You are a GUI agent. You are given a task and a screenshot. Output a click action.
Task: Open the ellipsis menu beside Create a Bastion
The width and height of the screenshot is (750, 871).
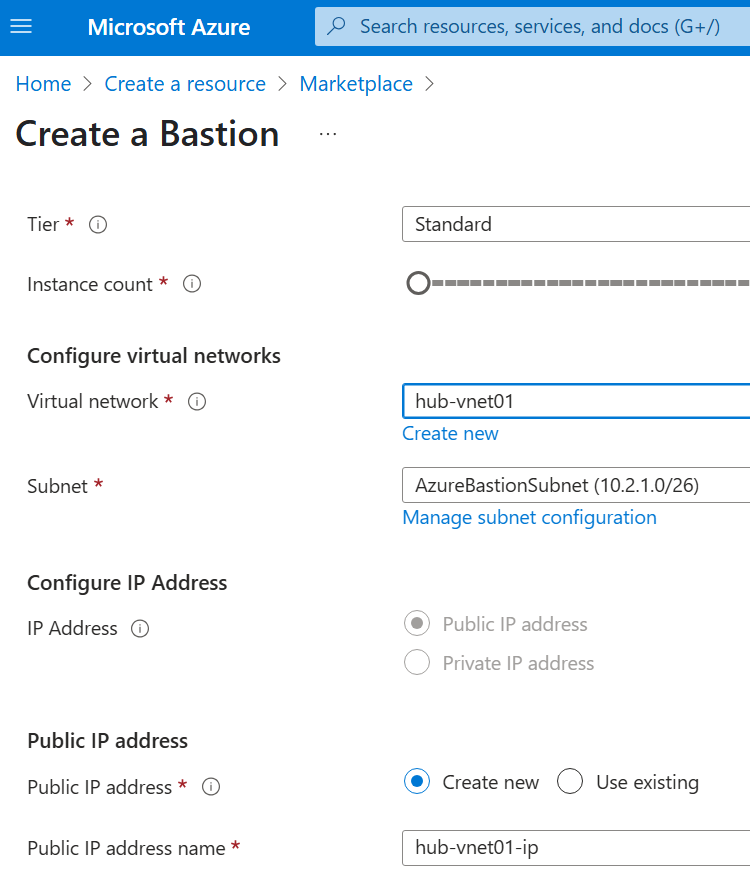click(x=328, y=134)
